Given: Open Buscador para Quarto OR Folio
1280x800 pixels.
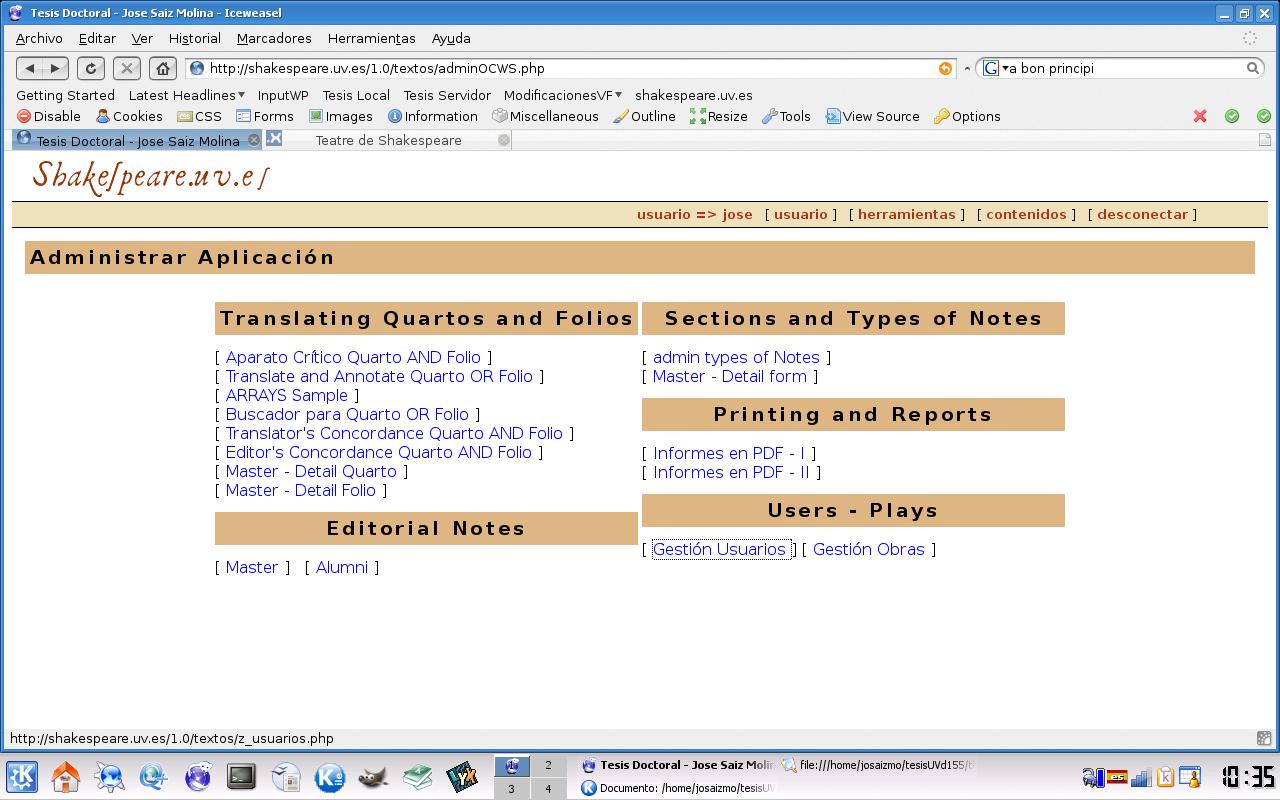Looking at the screenshot, I should pos(347,414).
